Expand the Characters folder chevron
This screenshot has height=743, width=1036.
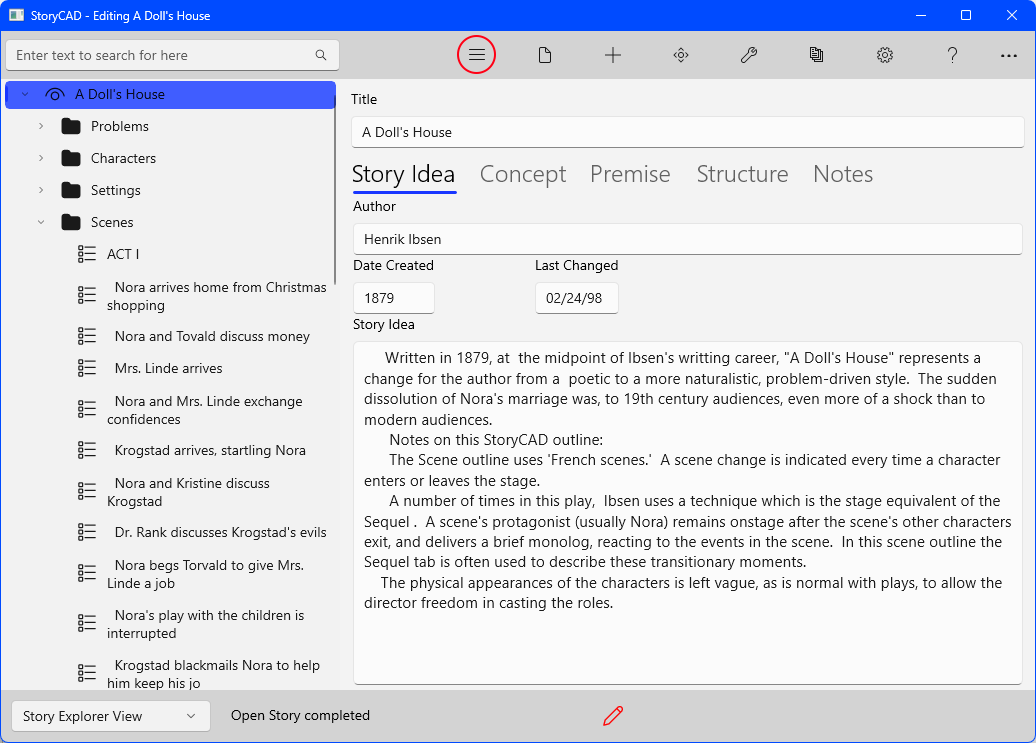point(41,158)
